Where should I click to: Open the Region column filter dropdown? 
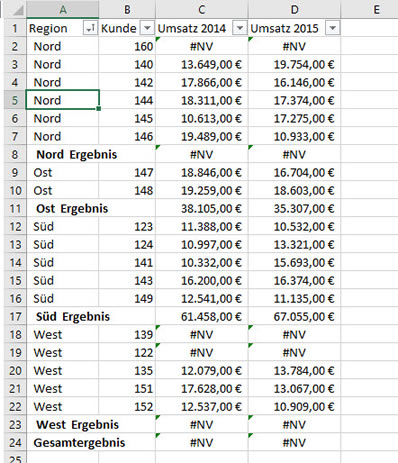coord(90,28)
